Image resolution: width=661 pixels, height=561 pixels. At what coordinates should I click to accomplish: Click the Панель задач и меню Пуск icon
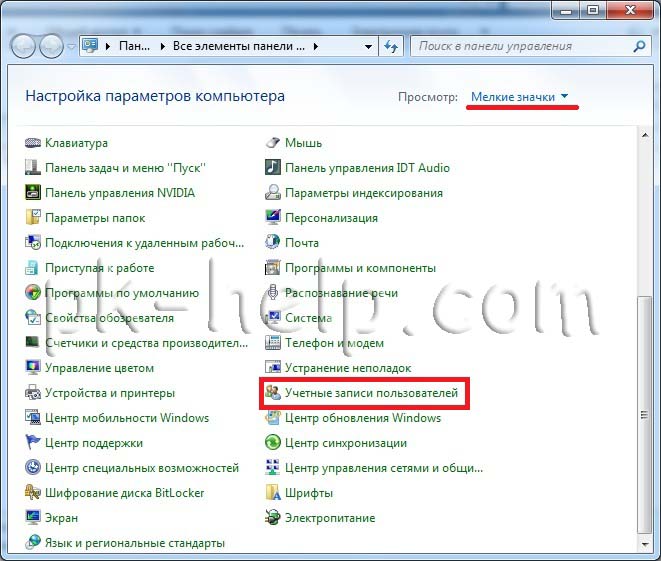click(x=32, y=168)
